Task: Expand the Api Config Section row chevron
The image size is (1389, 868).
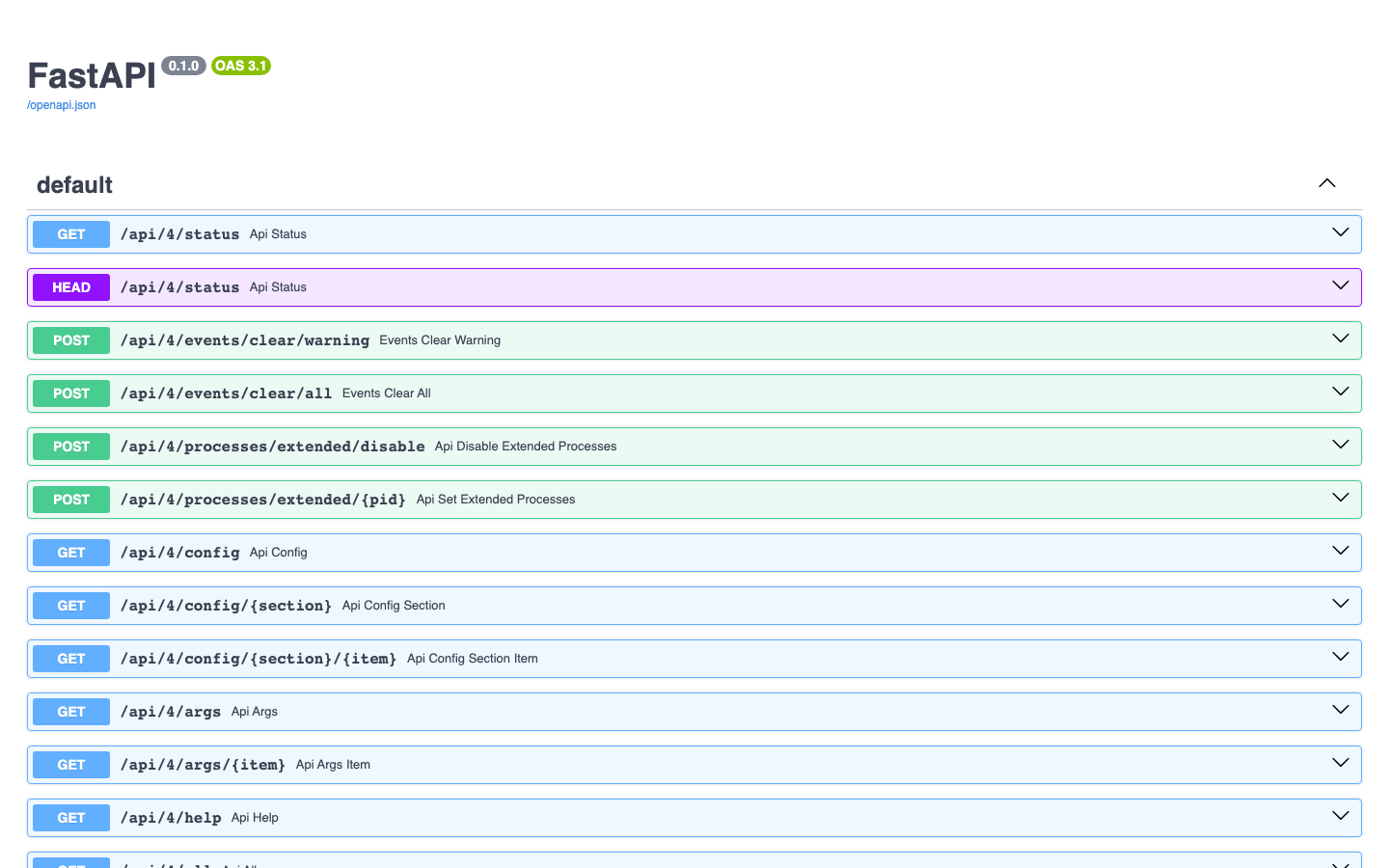Action: 1341,604
